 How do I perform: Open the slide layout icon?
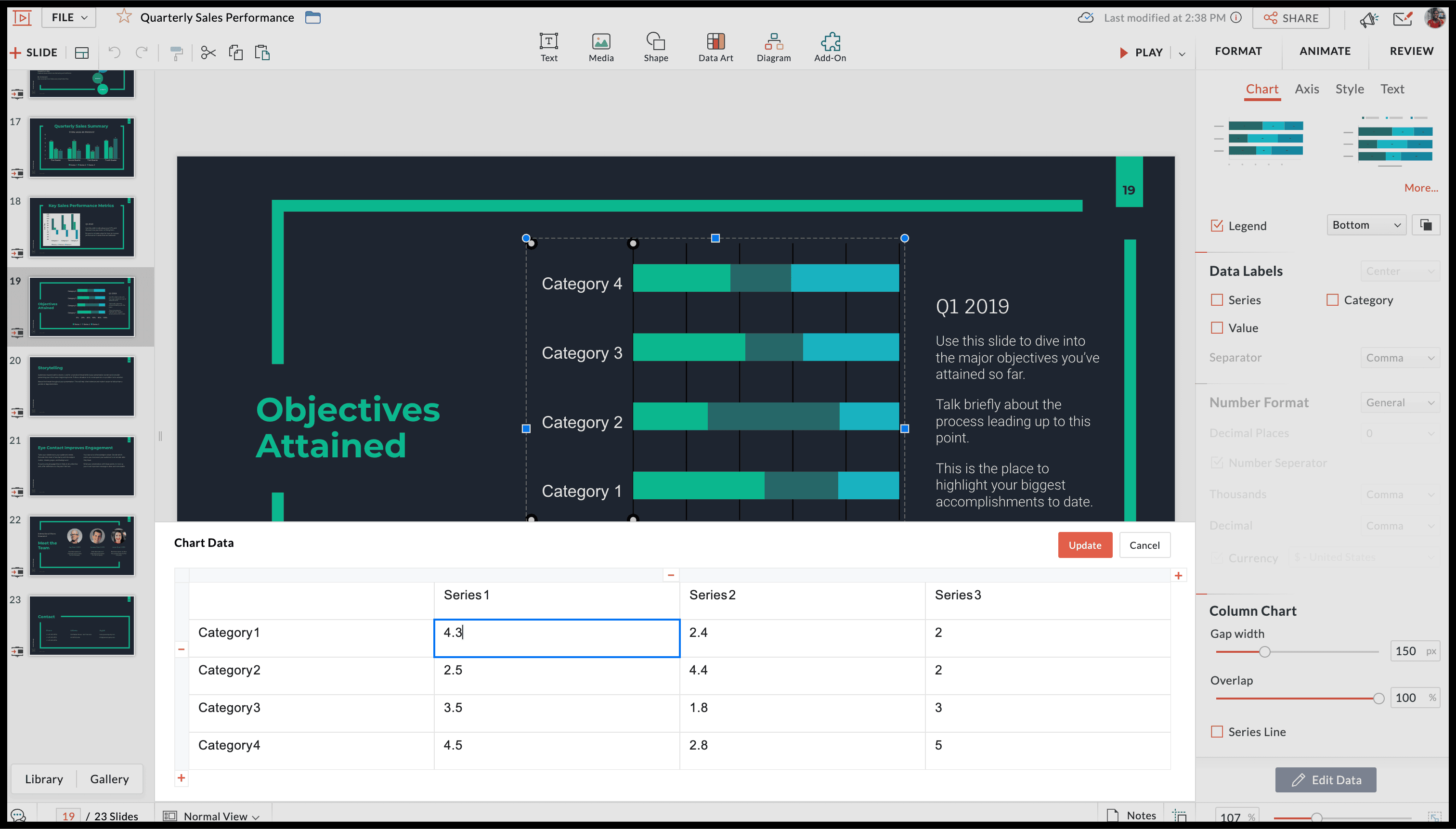(x=82, y=53)
